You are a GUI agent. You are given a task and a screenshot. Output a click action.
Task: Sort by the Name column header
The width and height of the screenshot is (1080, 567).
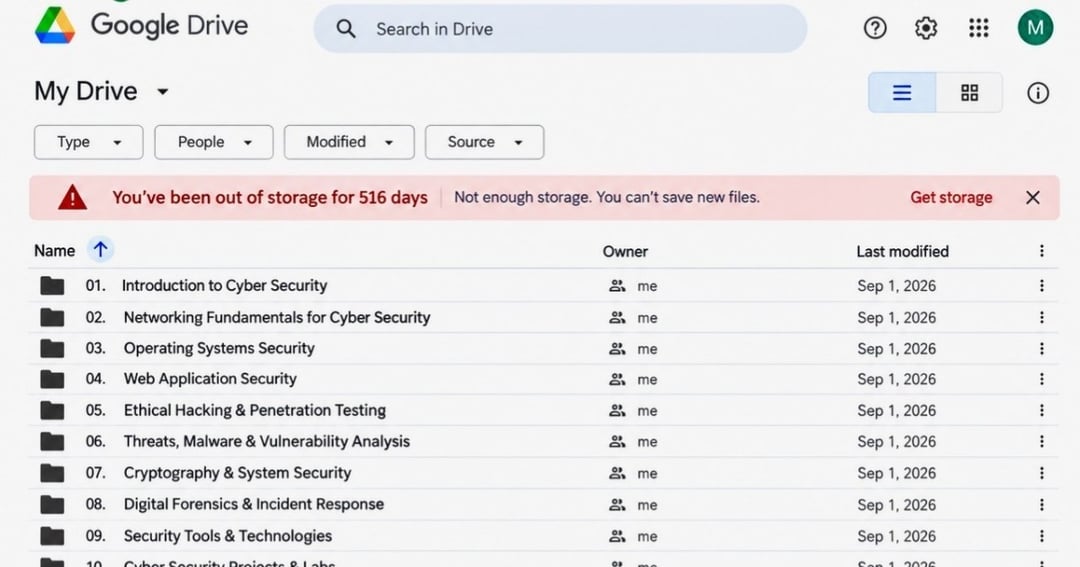(54, 251)
